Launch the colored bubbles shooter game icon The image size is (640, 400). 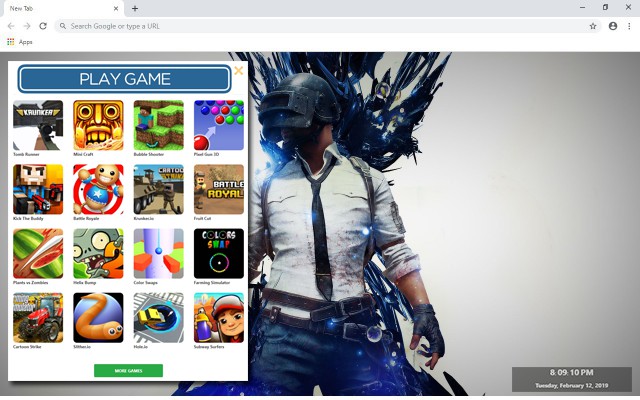(x=219, y=125)
